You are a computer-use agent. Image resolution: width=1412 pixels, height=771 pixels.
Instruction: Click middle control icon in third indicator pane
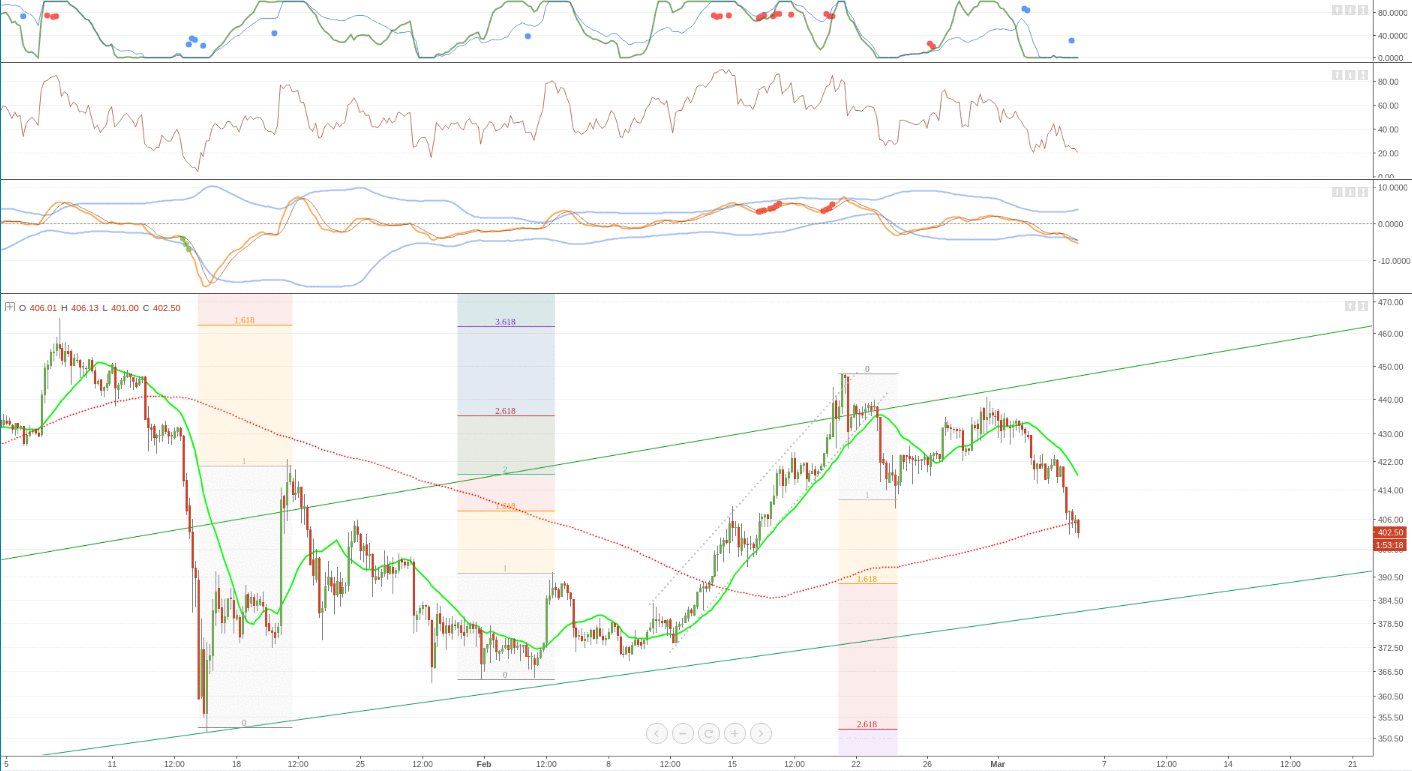(1351, 191)
